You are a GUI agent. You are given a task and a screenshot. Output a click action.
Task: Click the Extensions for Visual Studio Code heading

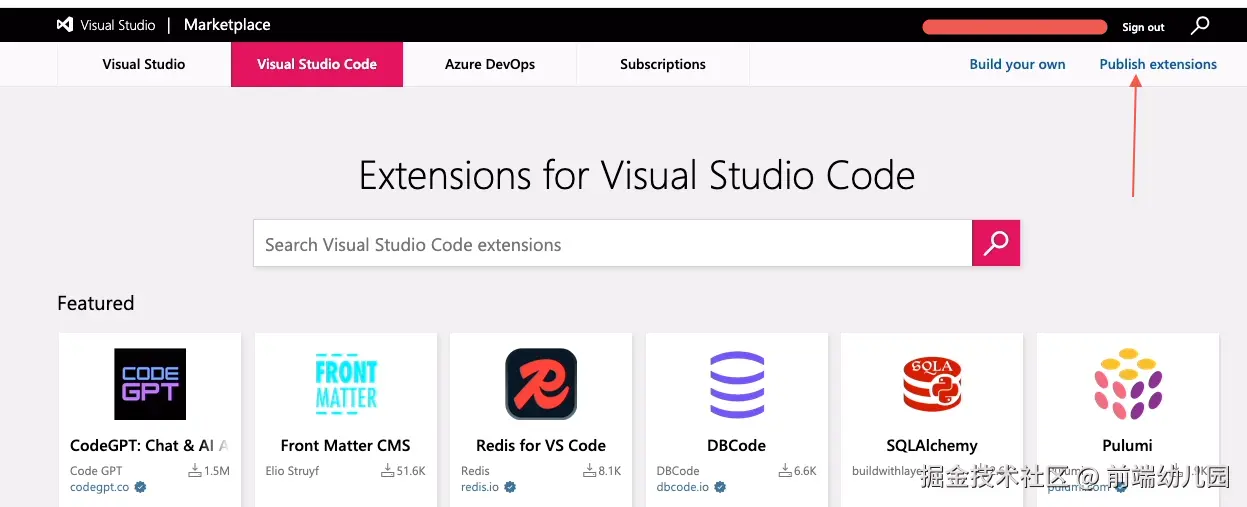click(637, 176)
